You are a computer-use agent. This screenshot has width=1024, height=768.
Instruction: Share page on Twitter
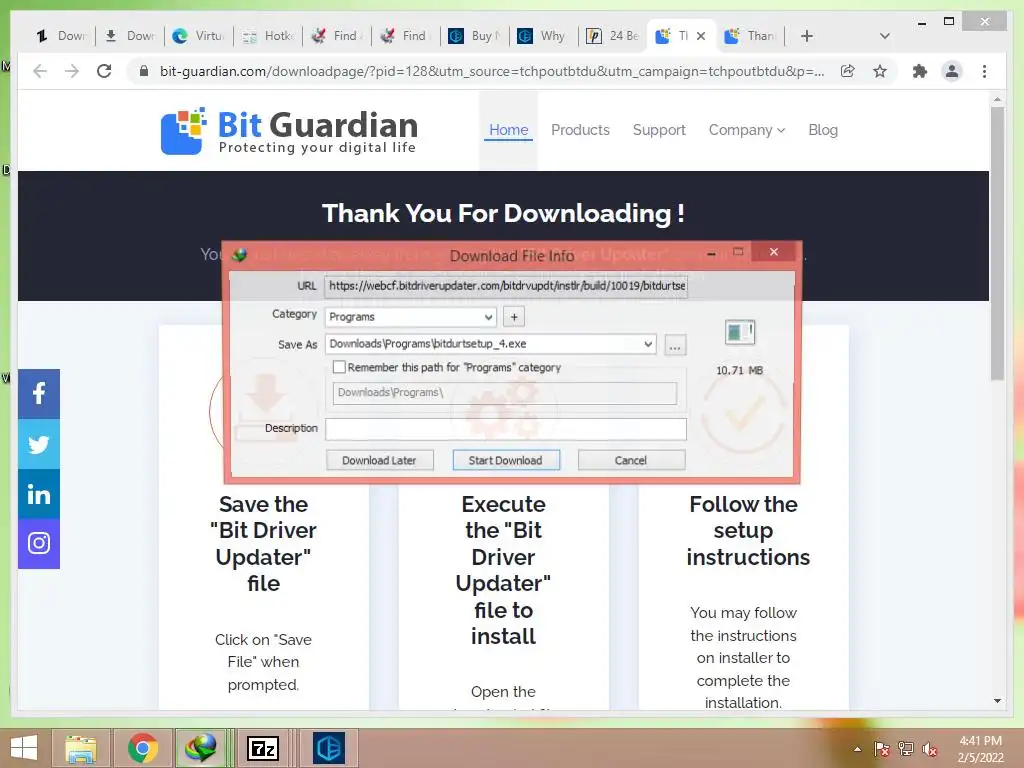(39, 444)
